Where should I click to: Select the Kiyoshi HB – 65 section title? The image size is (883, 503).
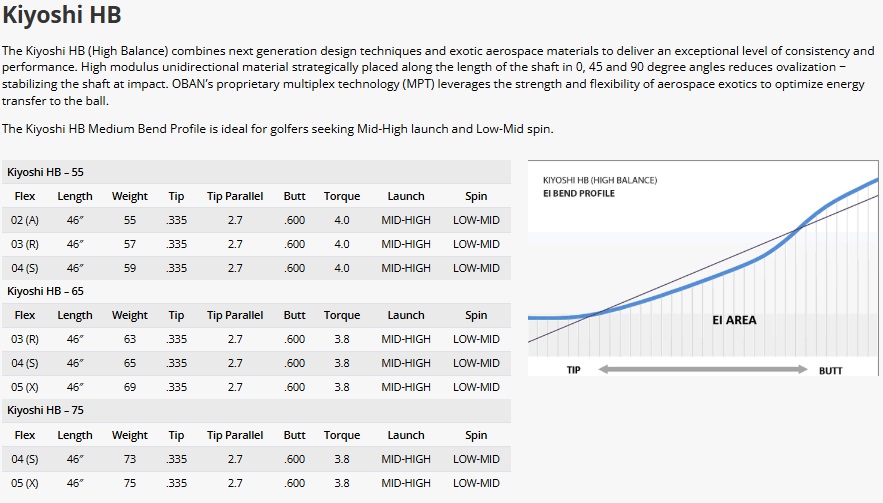pos(45,291)
